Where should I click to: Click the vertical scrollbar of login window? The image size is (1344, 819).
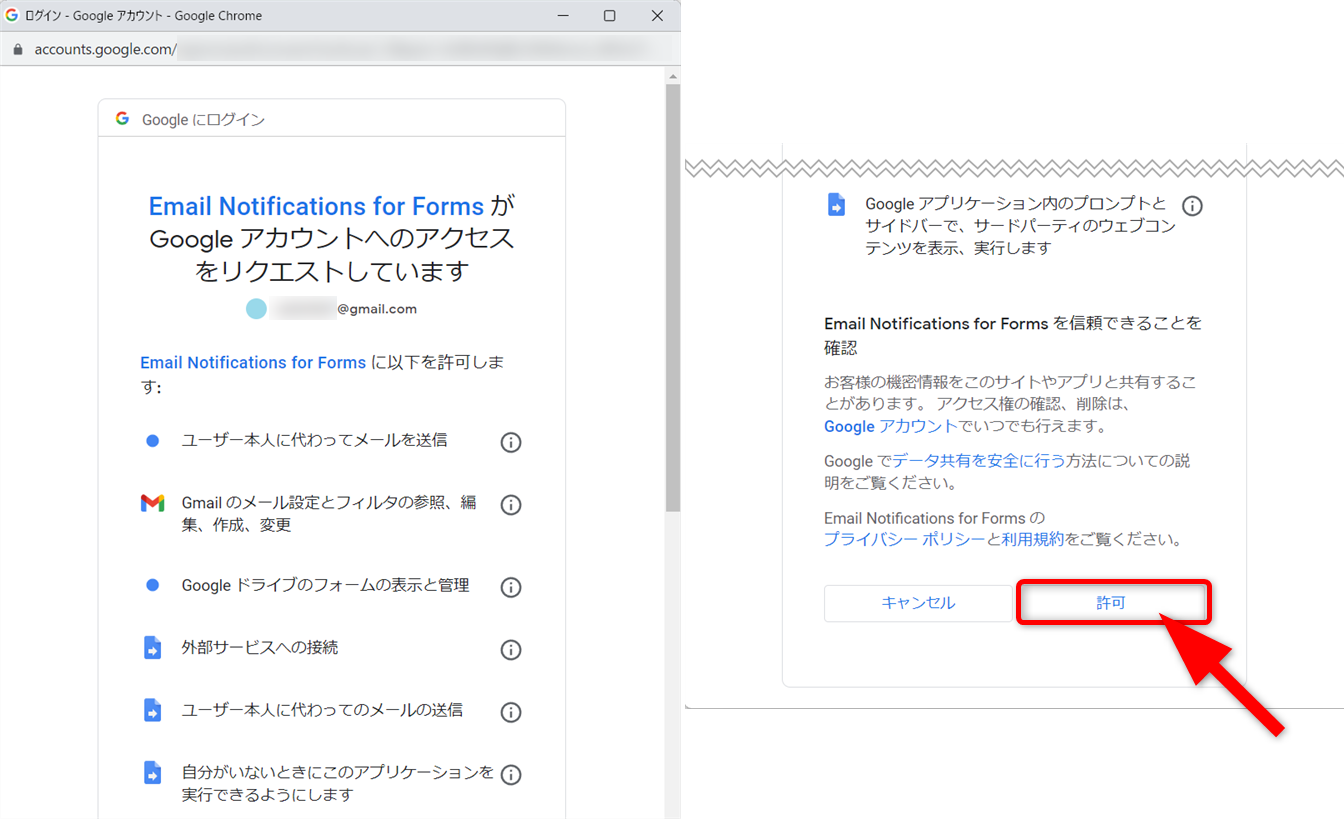point(672,300)
